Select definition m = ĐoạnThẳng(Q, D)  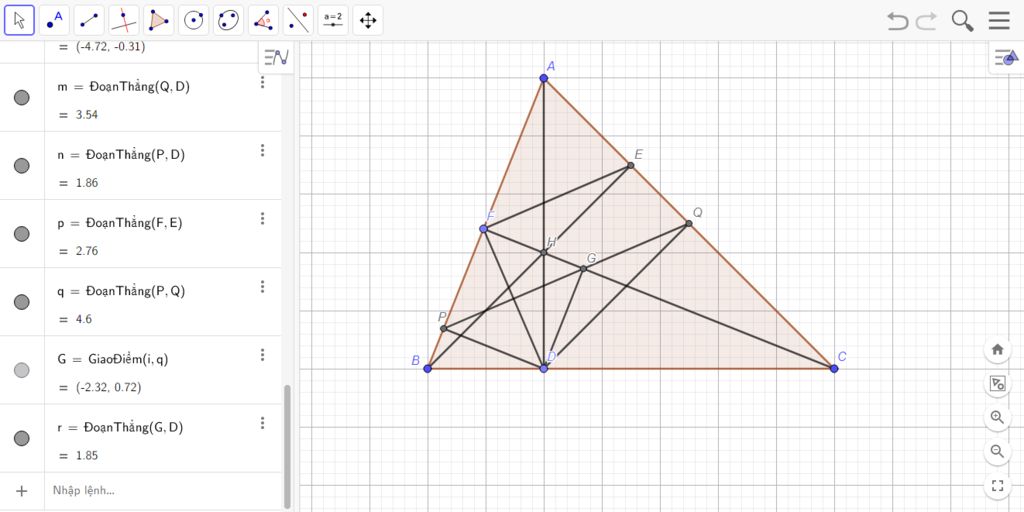click(123, 87)
